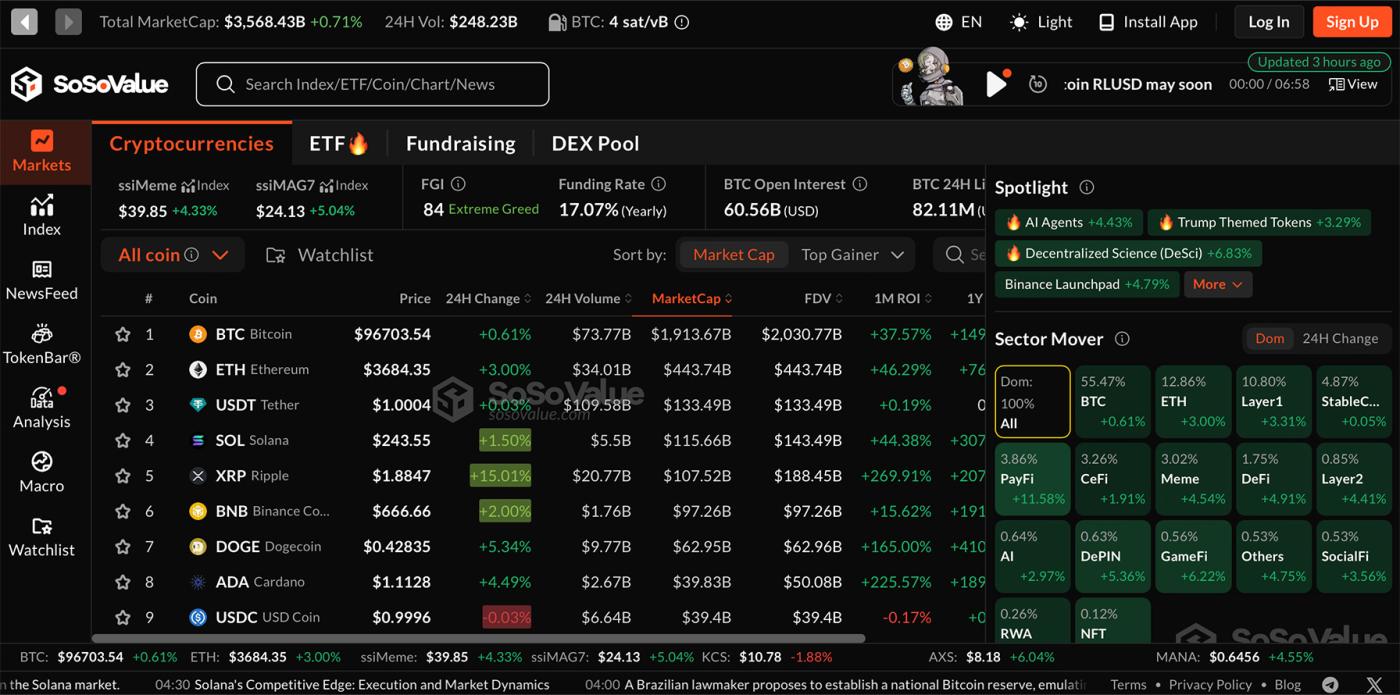This screenshot has height=695, width=1400.
Task: Open the X (Twitter) footer icon
Action: (x=1374, y=685)
